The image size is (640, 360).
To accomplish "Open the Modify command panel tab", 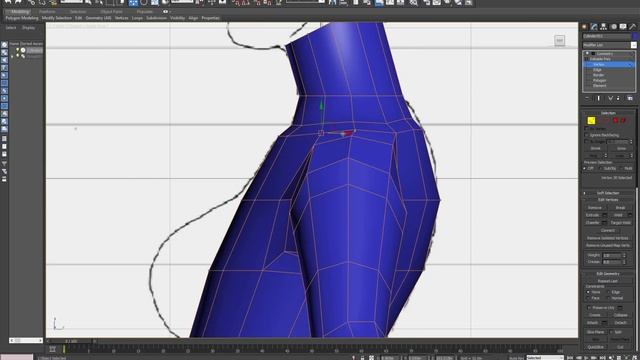I will coord(594,27).
